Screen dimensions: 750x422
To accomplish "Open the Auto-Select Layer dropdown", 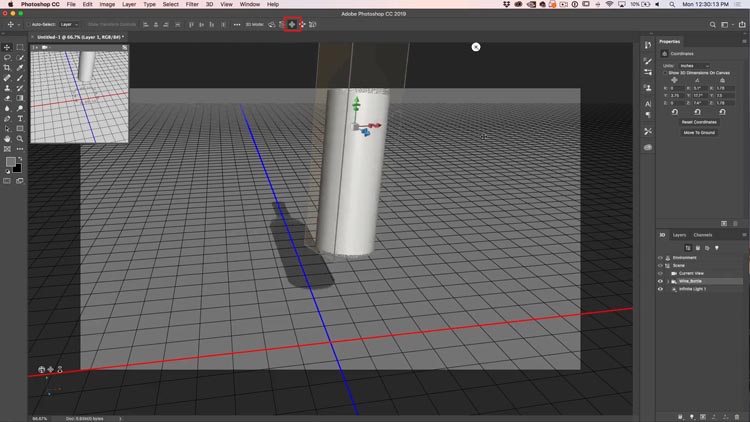I will tap(69, 24).
